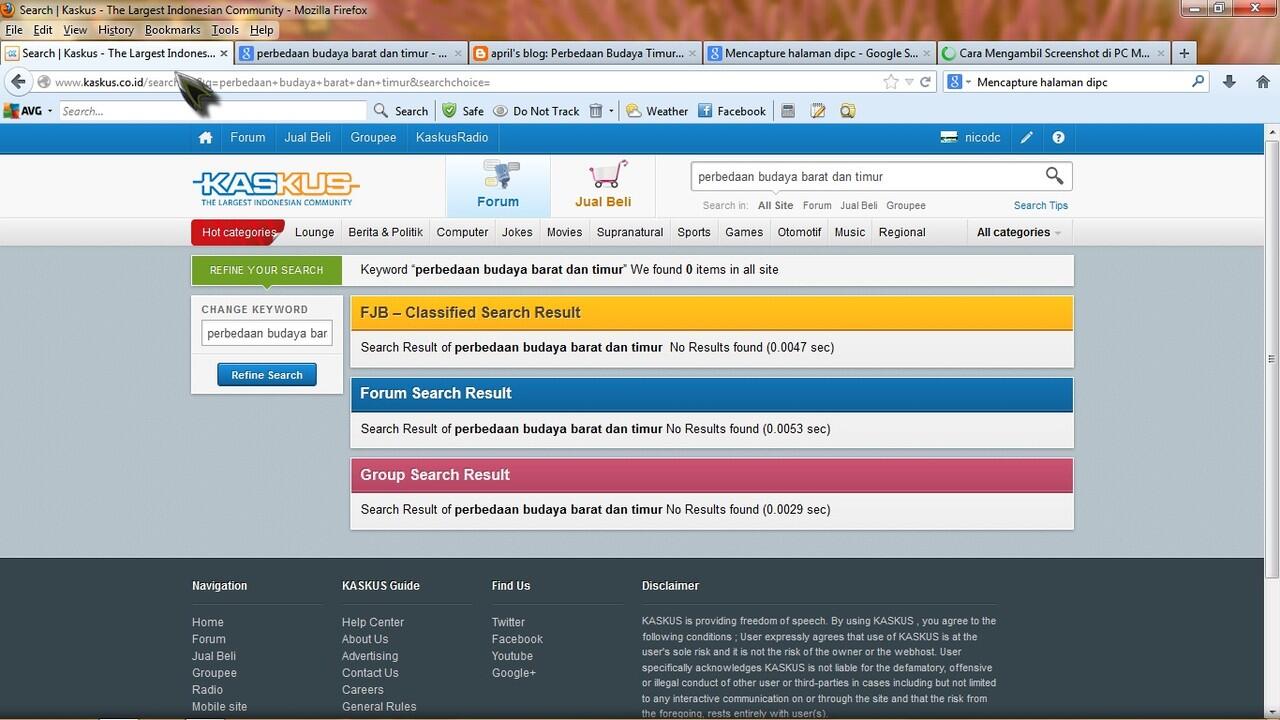The height and width of the screenshot is (720, 1280).
Task: Reload the page with the refresh icon
Action: point(926,82)
